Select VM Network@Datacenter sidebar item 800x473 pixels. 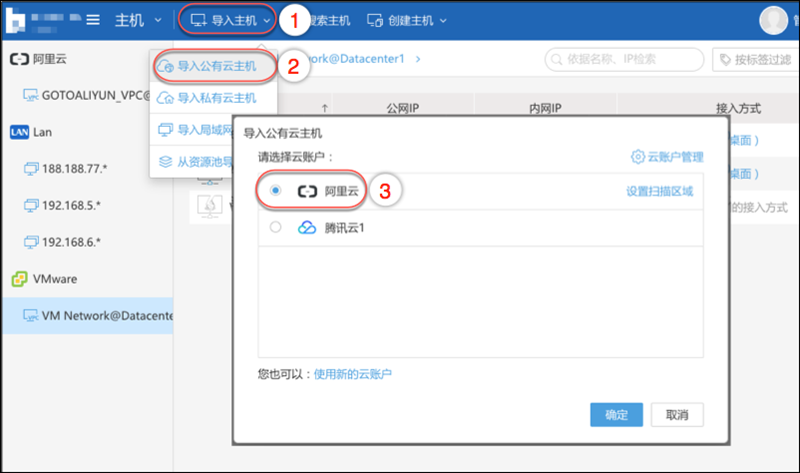coord(88,316)
